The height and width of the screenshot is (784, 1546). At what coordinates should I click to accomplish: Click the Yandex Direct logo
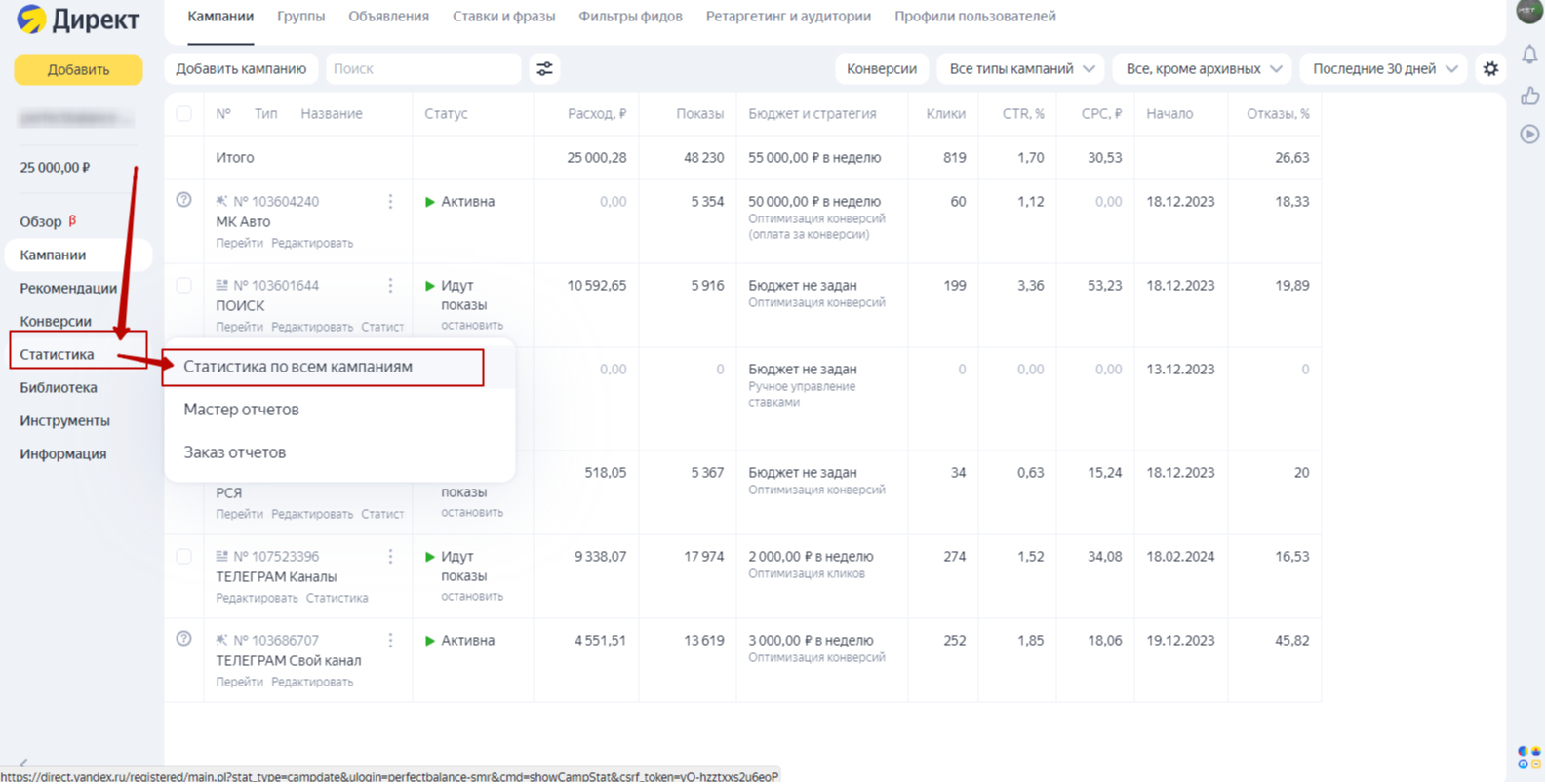click(x=78, y=20)
